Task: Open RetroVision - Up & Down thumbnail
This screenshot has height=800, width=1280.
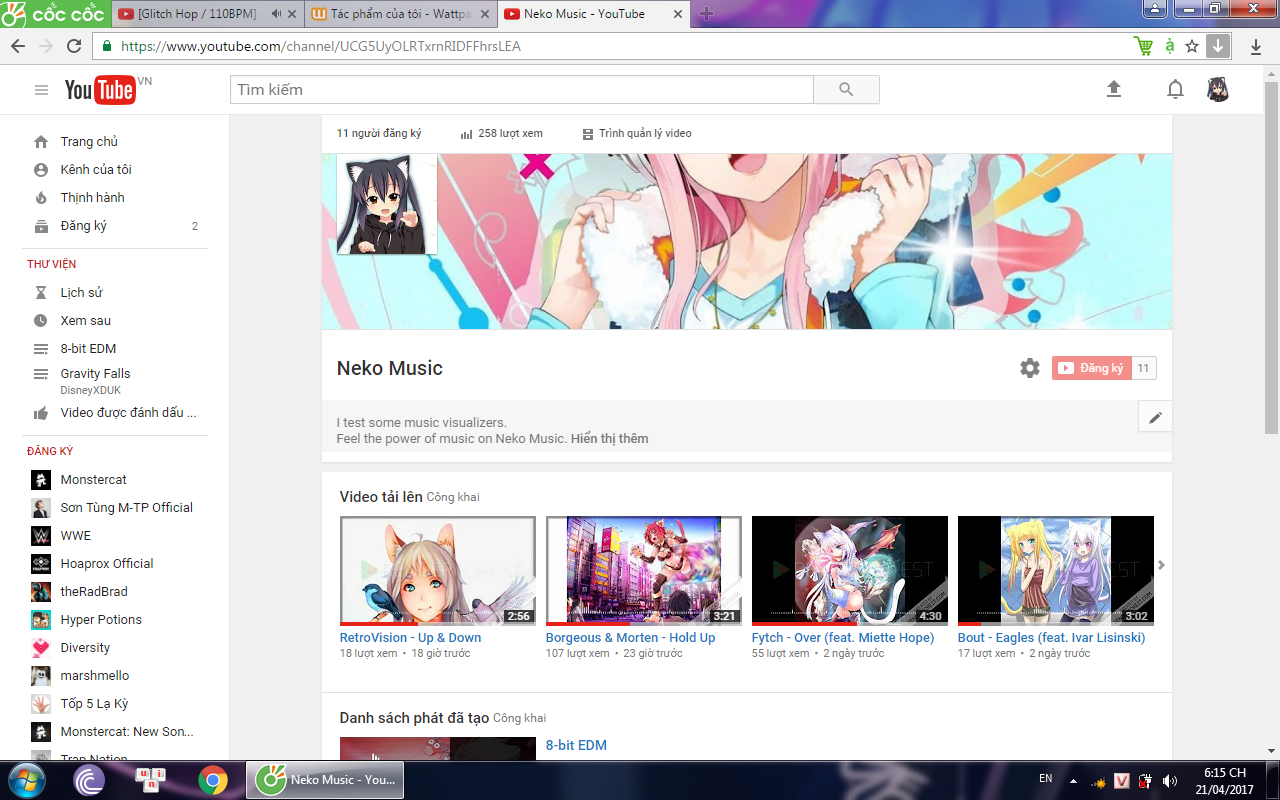Action: tap(438, 570)
